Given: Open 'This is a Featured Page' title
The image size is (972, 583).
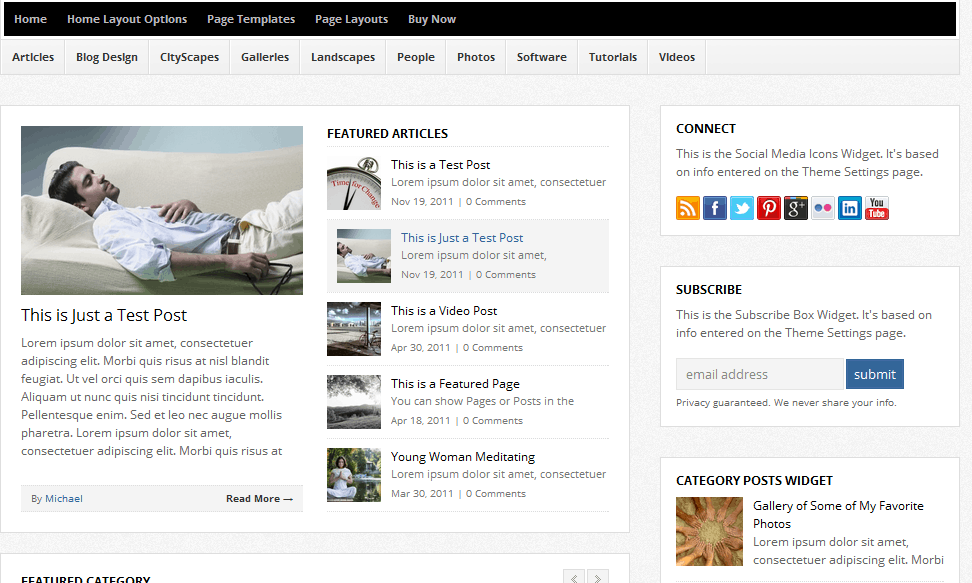Looking at the screenshot, I should click(x=455, y=384).
